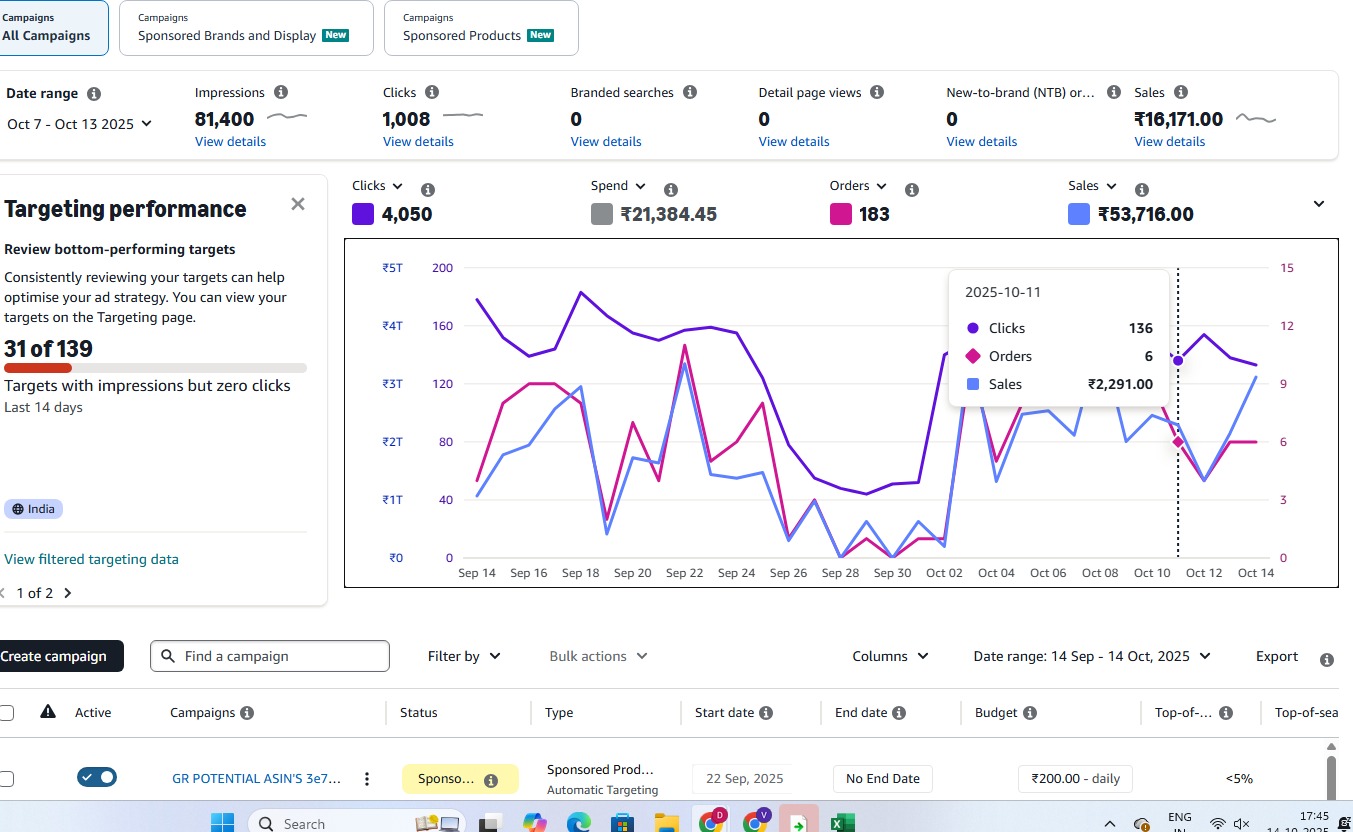Click the warning triangle column icon
Viewport: 1353px width, 832px height.
(47, 712)
